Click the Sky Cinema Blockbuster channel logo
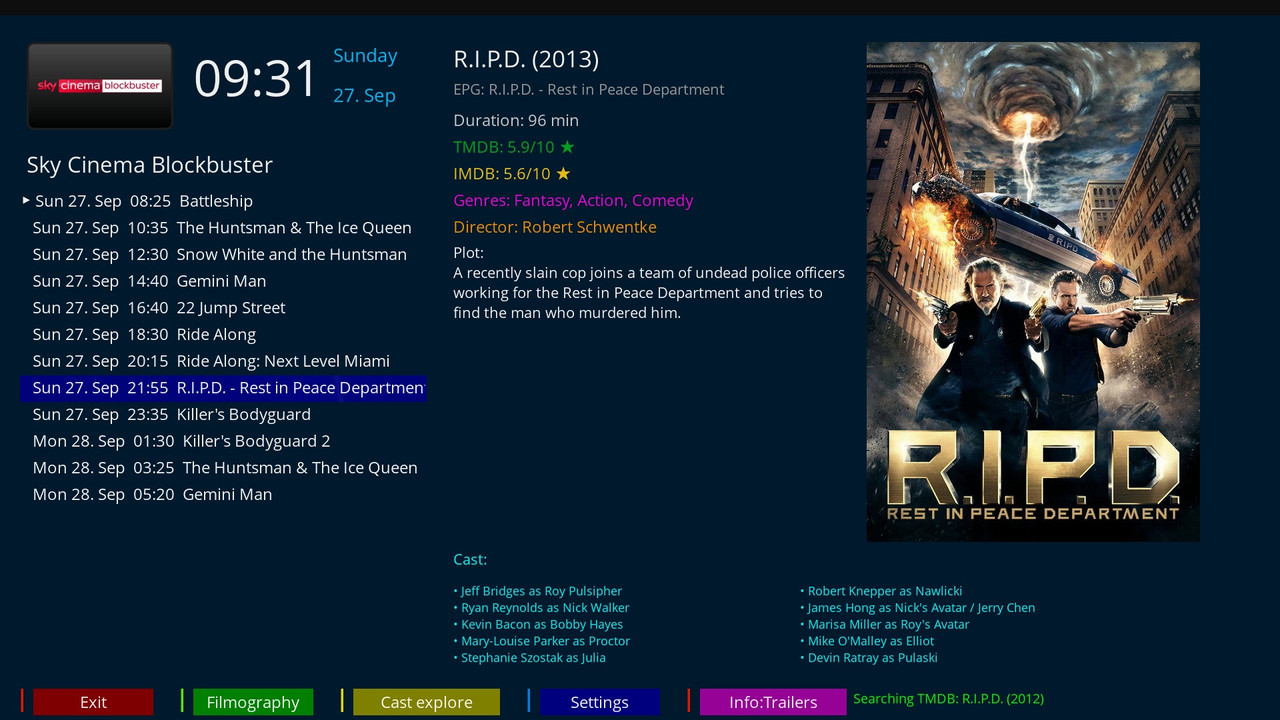This screenshot has height=720, width=1280. click(100, 86)
